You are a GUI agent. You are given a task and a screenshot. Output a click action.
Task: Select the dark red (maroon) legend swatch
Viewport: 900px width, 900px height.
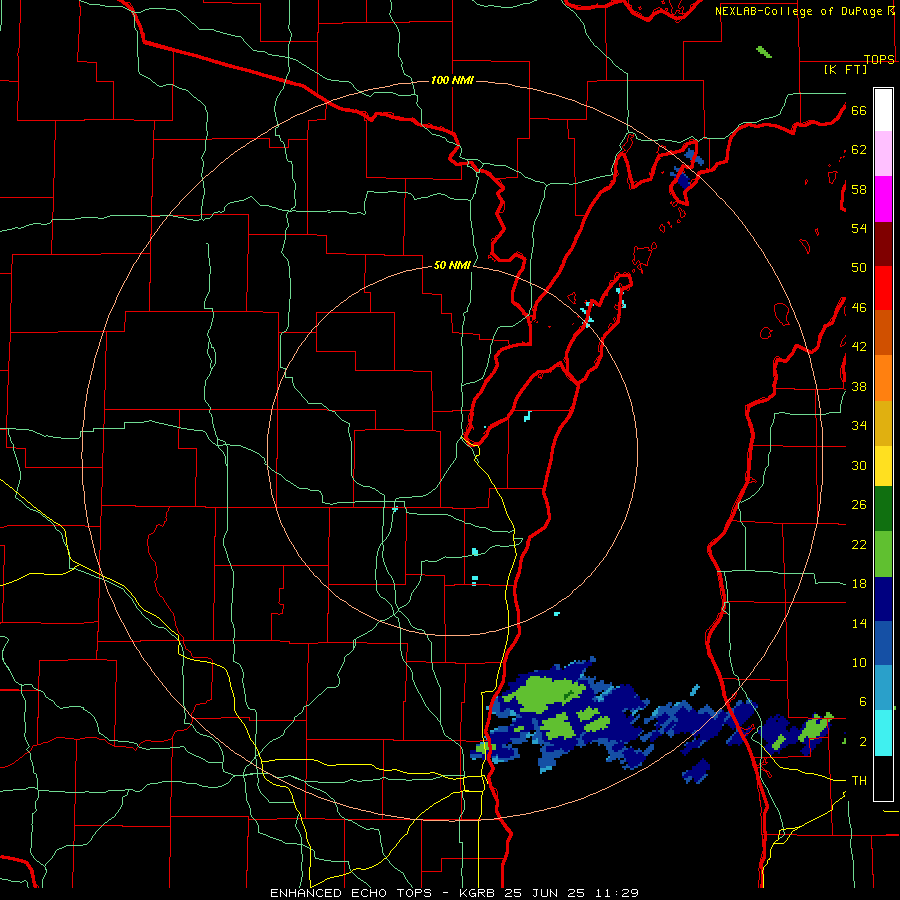point(883,244)
